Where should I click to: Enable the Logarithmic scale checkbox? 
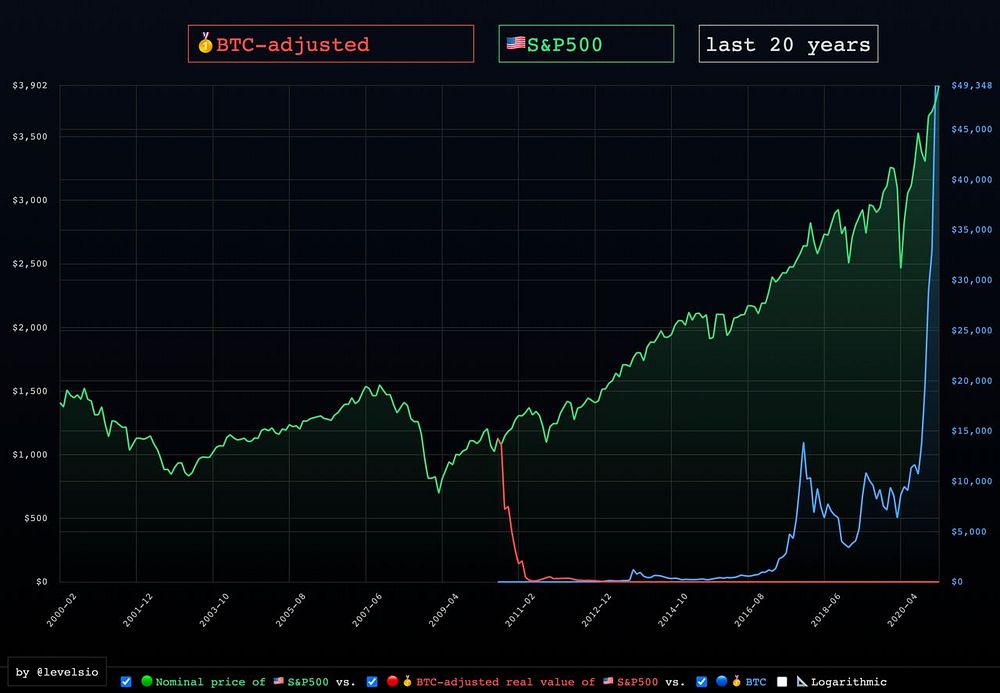tap(782, 682)
